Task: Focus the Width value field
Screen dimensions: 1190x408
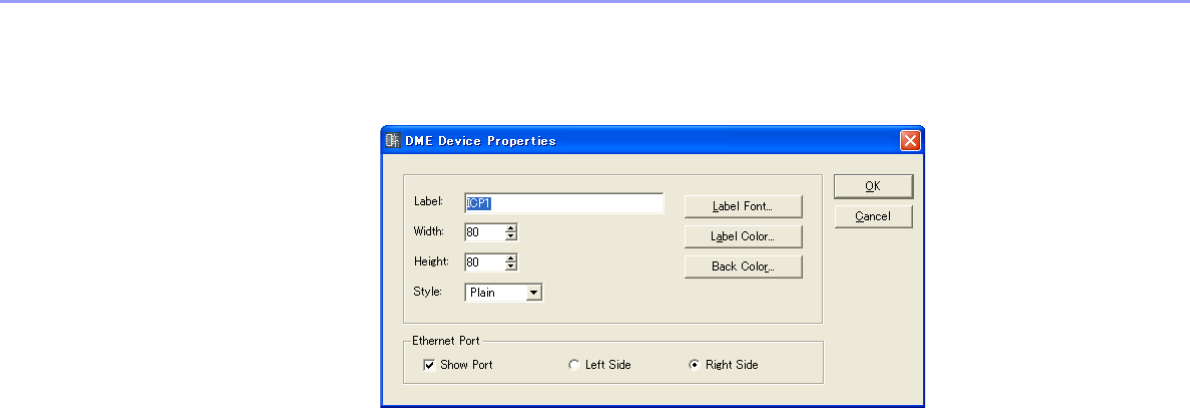Action: click(484, 233)
